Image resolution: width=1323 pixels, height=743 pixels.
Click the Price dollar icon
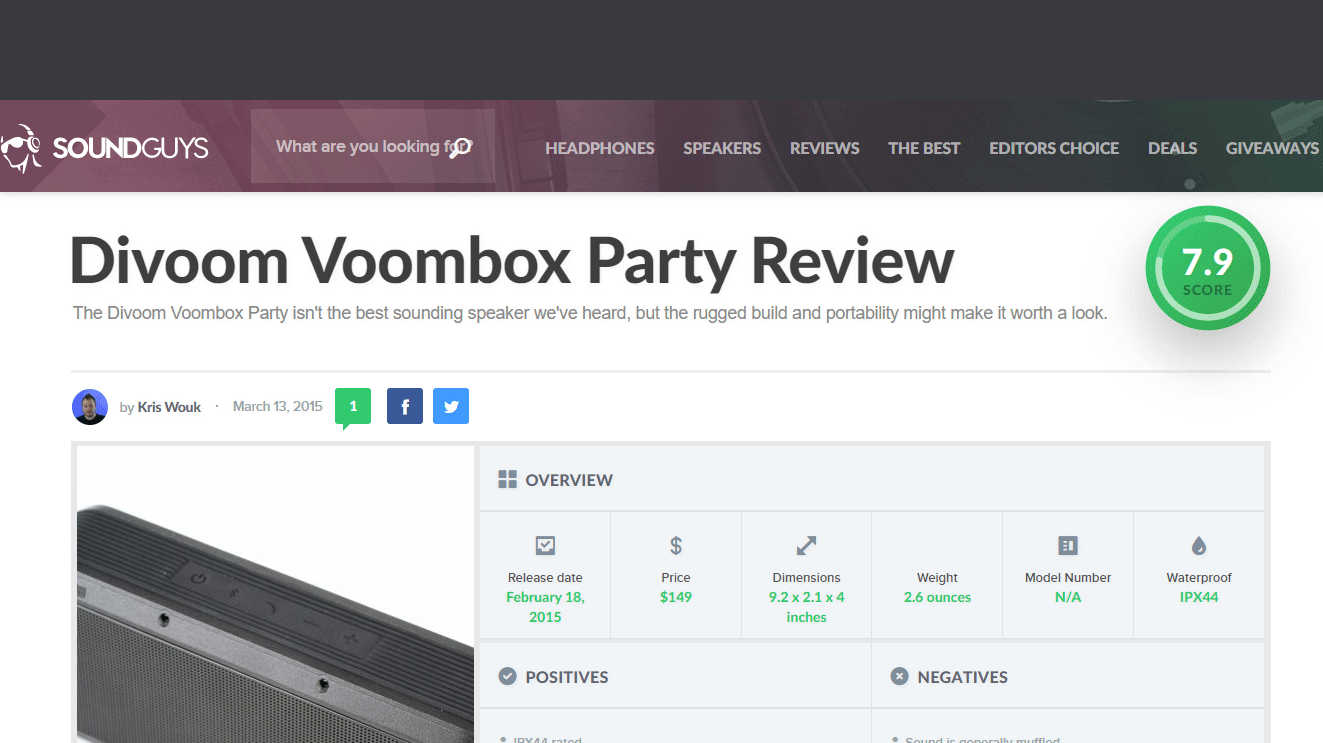tap(676, 546)
